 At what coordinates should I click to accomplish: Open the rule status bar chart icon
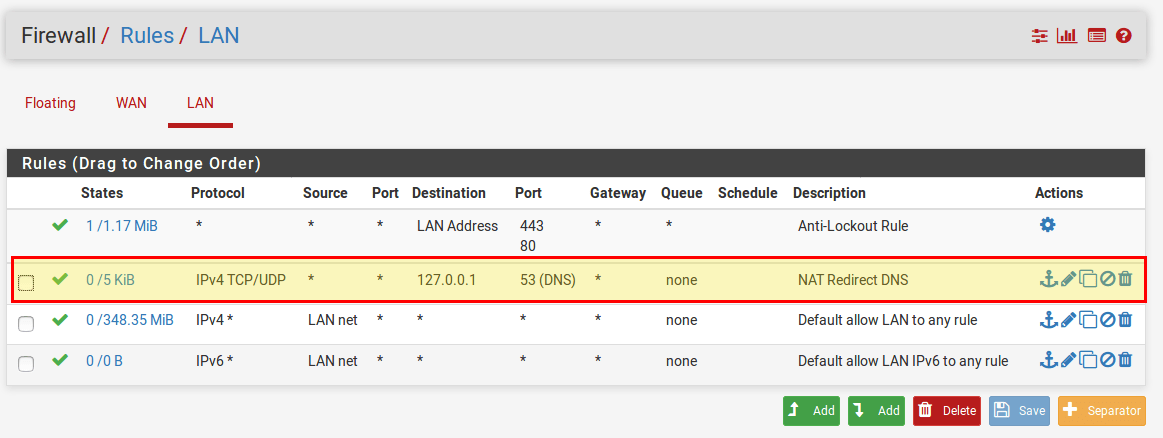point(1067,36)
